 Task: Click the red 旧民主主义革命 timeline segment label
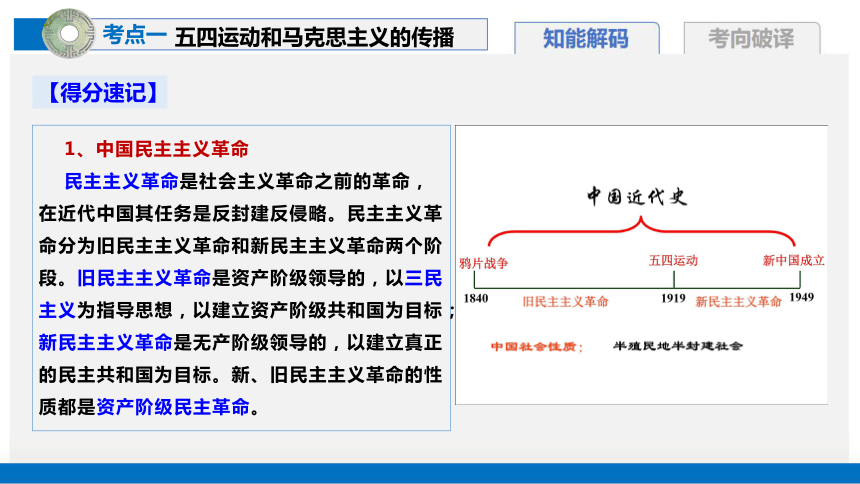point(565,302)
